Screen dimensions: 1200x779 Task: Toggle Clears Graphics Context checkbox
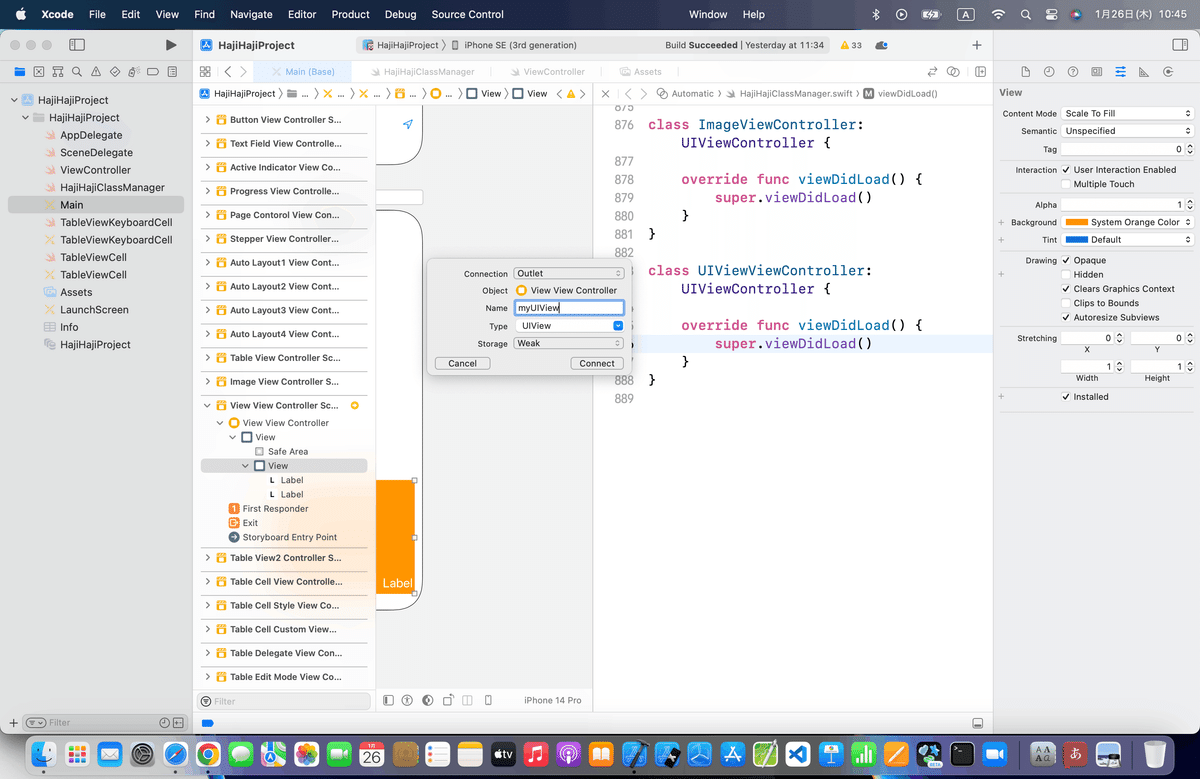(1066, 289)
